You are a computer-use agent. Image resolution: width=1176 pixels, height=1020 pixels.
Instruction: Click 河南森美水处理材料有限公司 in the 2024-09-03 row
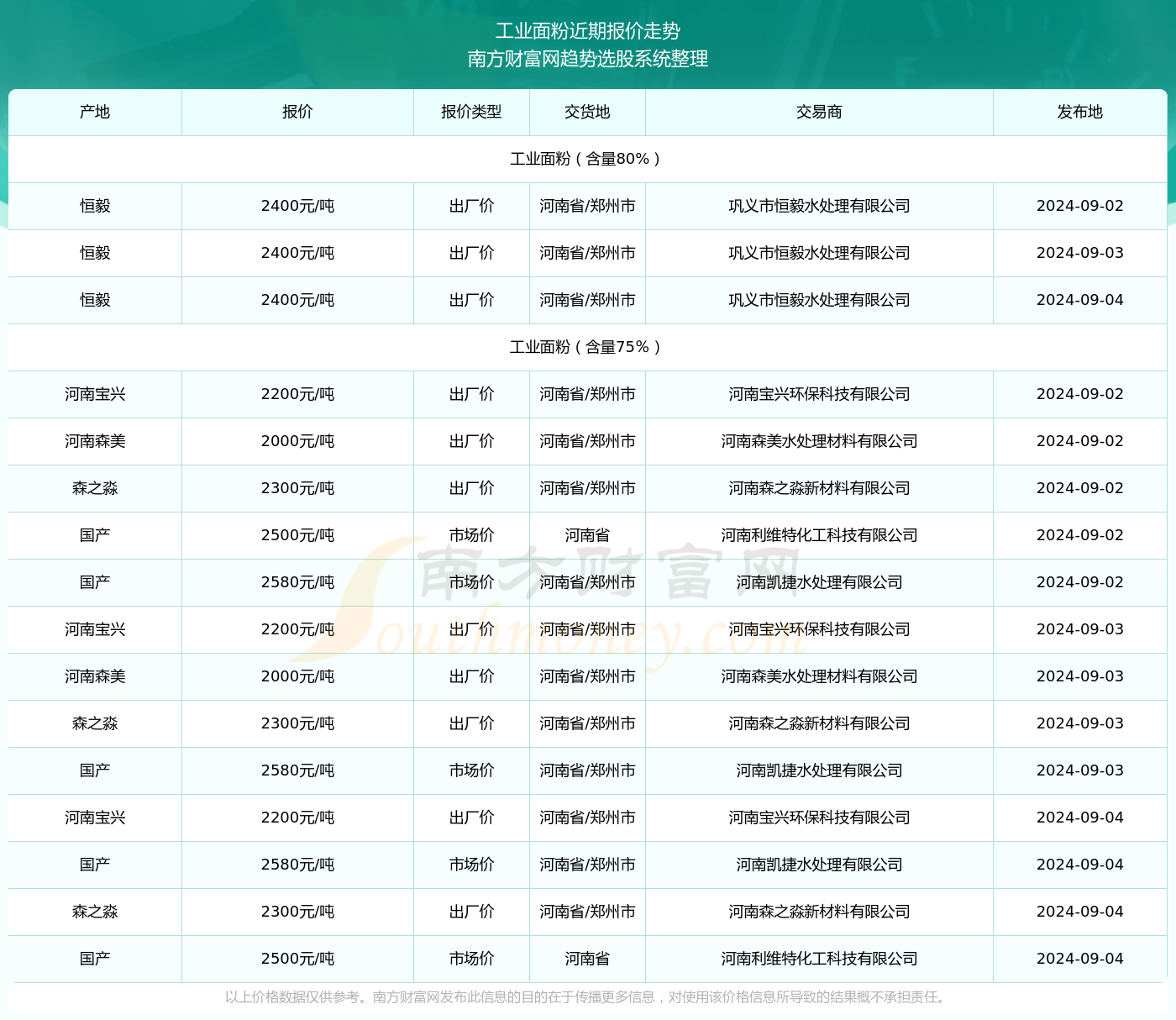pos(819,676)
